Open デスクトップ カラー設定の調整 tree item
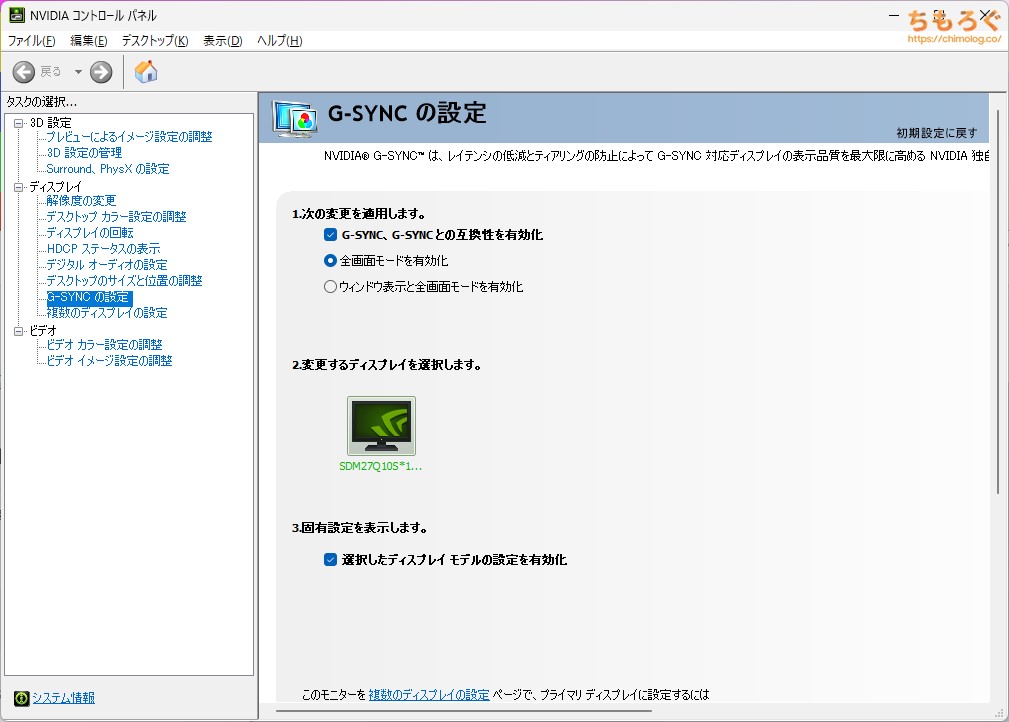The width and height of the screenshot is (1009, 722). pos(116,217)
